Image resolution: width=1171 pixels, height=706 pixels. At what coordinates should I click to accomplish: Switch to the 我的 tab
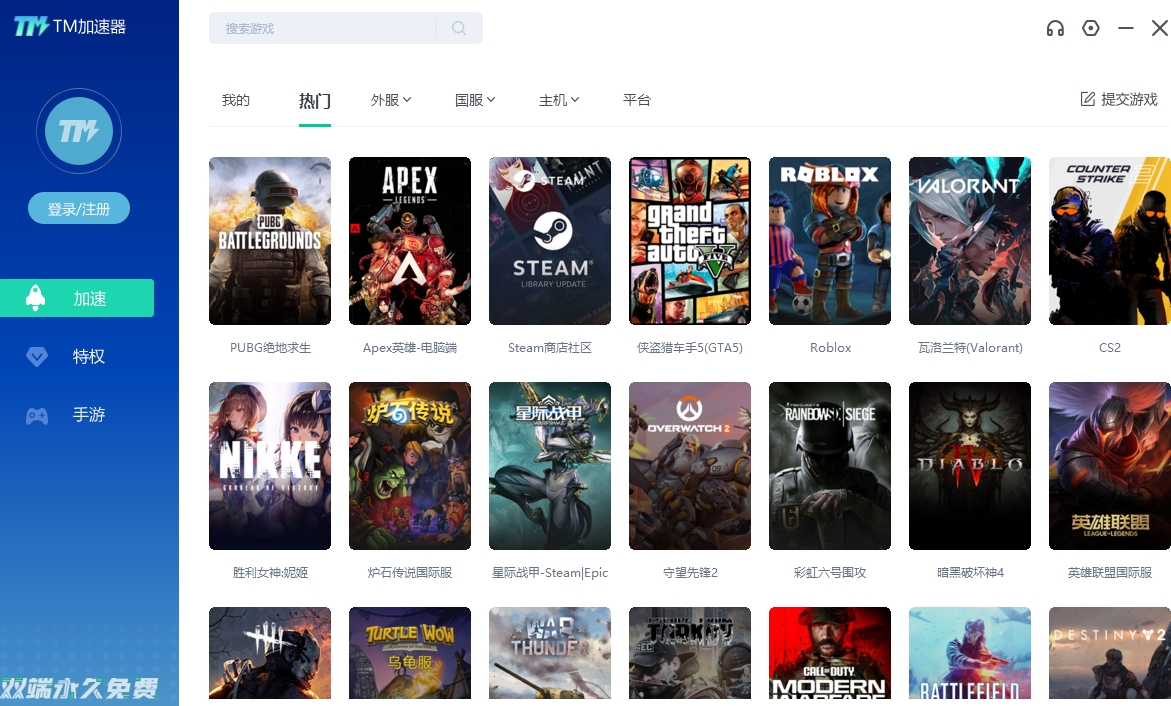pyautogui.click(x=235, y=100)
